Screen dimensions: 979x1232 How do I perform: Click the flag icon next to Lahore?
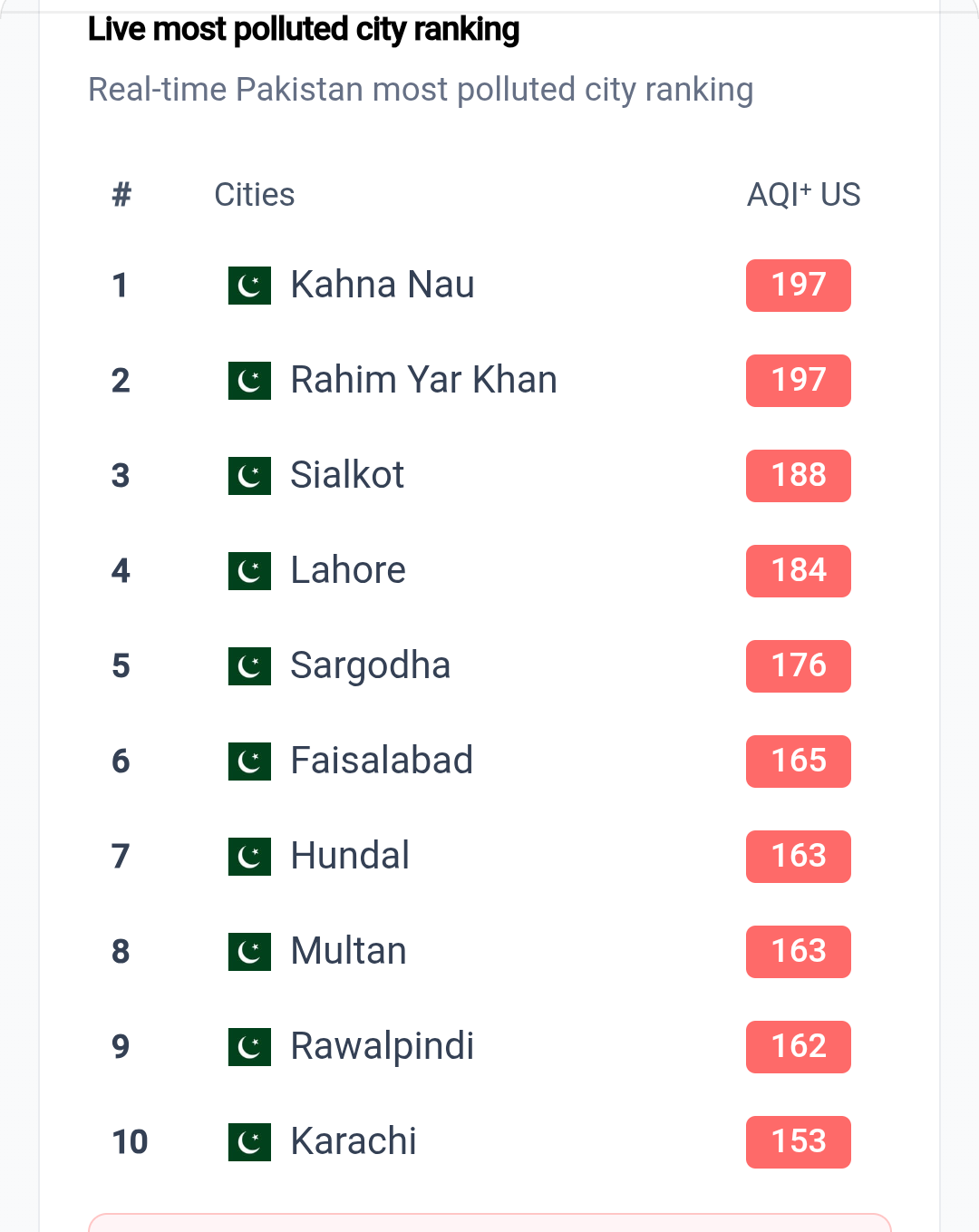click(249, 571)
